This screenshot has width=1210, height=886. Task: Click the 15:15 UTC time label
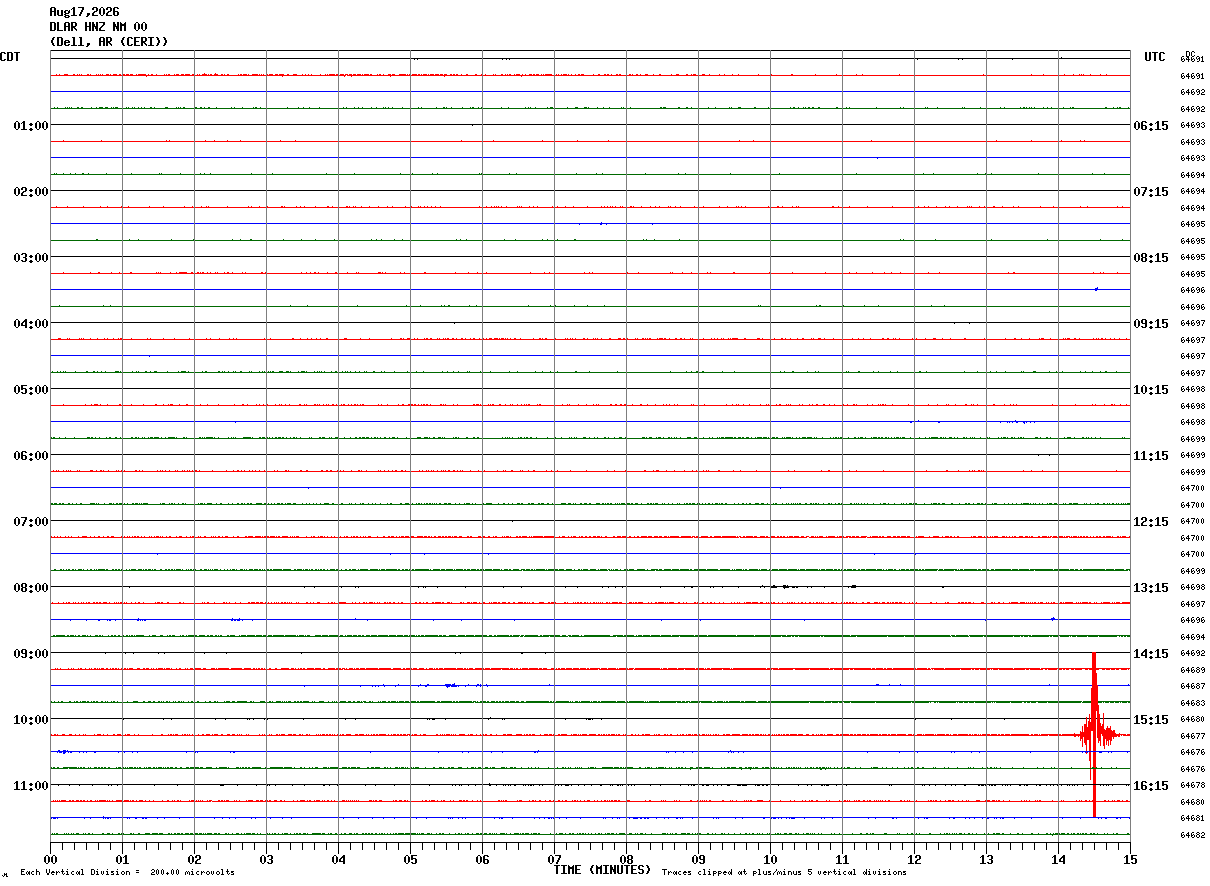1151,719
